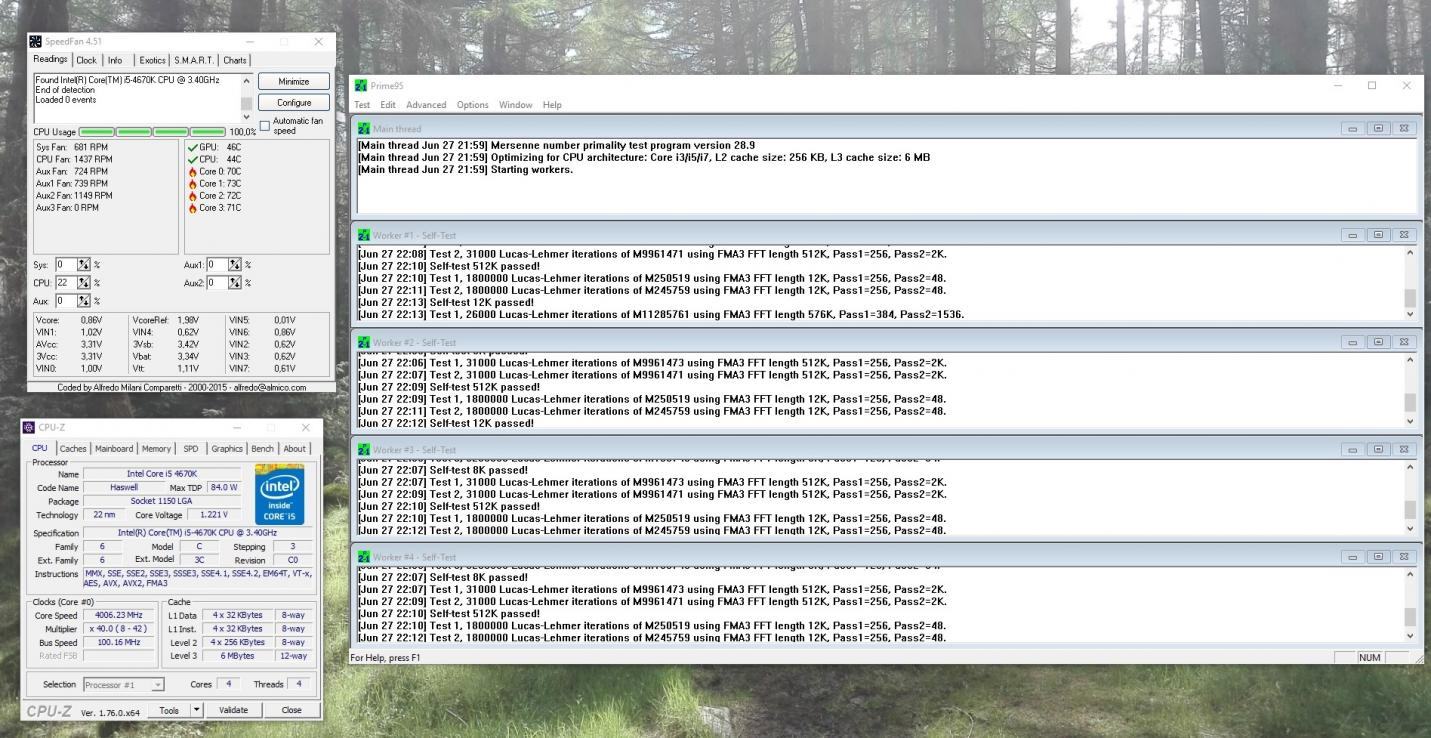Viewport: 1431px width, 738px height.
Task: Click the Tools button in CPU-Z
Action: coord(168,710)
